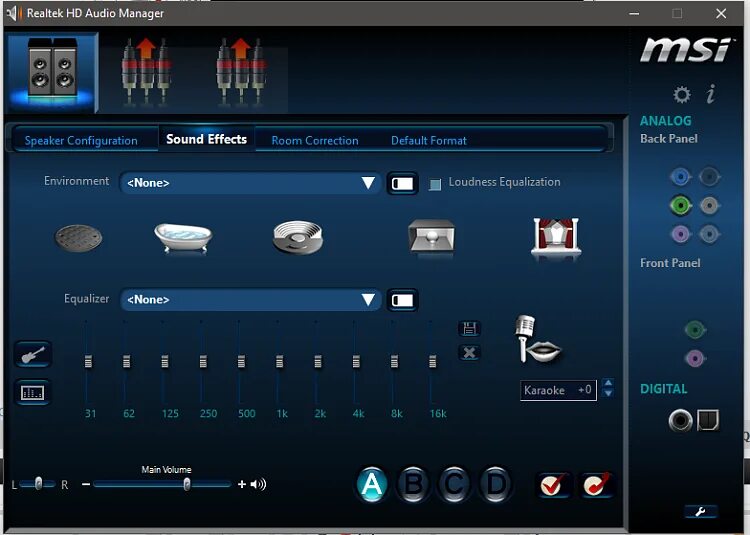Screen dimensions: 750x535
Task: Click the MSI logo
Action: click(686, 50)
